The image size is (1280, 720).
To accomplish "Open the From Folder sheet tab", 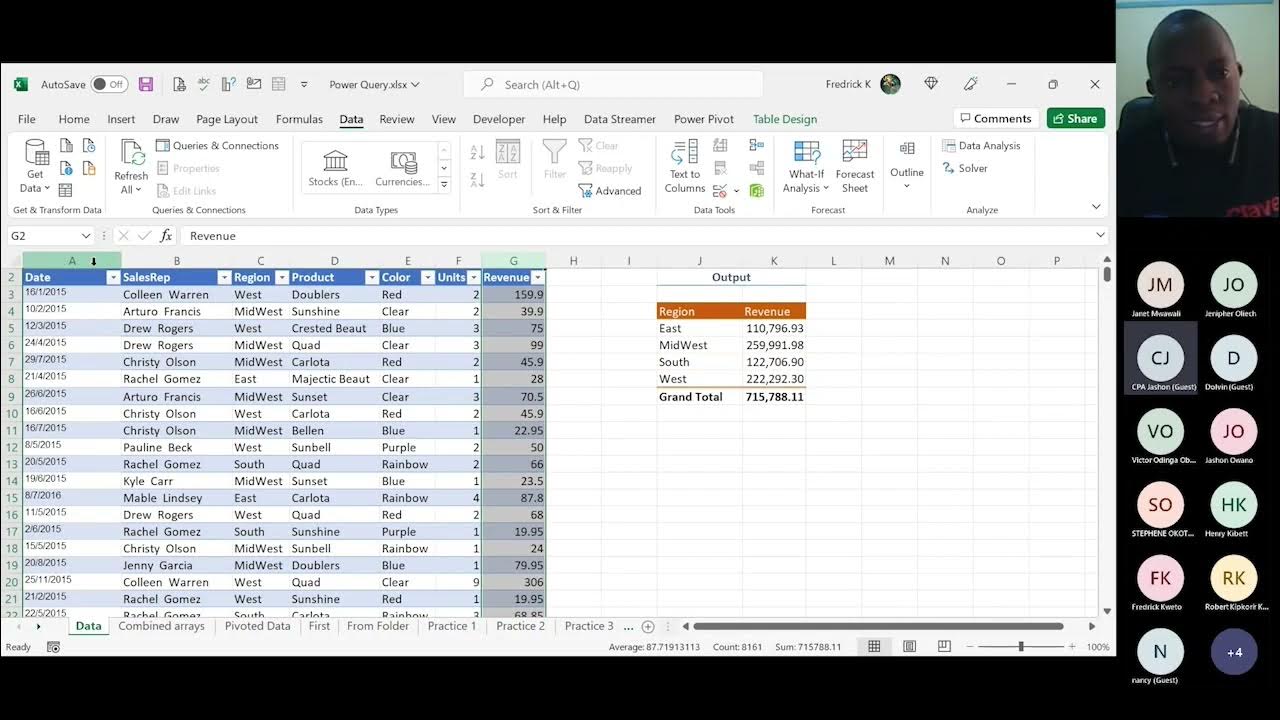I will point(378,626).
